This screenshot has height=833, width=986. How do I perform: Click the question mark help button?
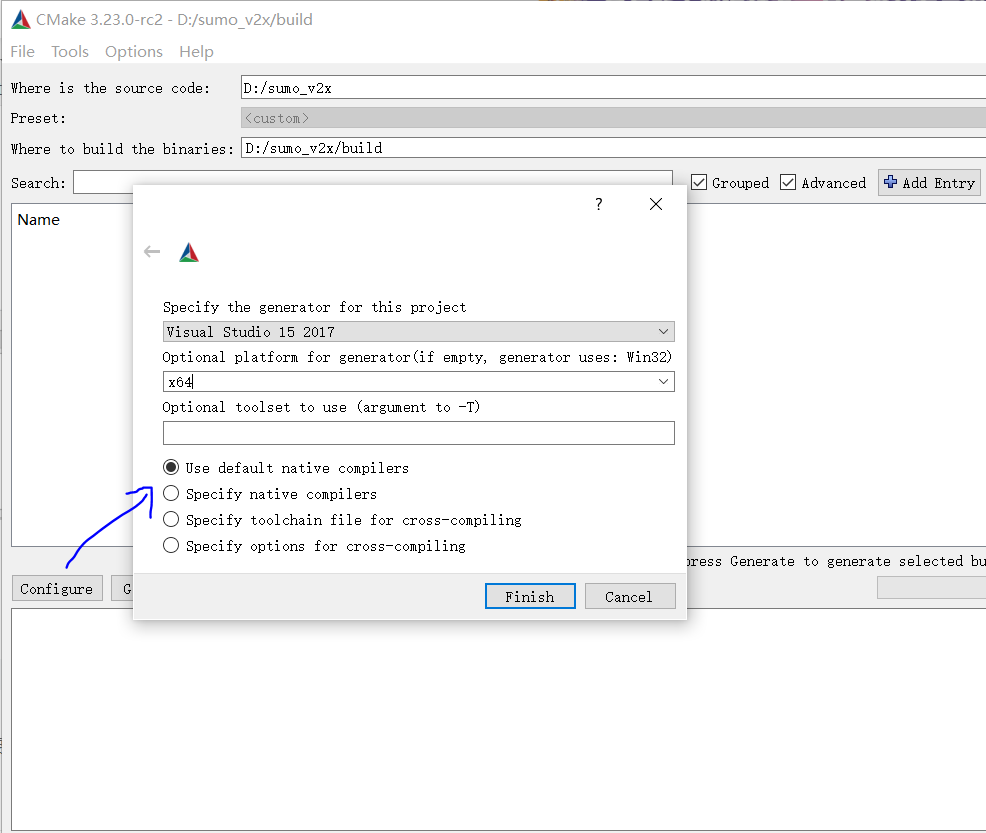pos(599,204)
